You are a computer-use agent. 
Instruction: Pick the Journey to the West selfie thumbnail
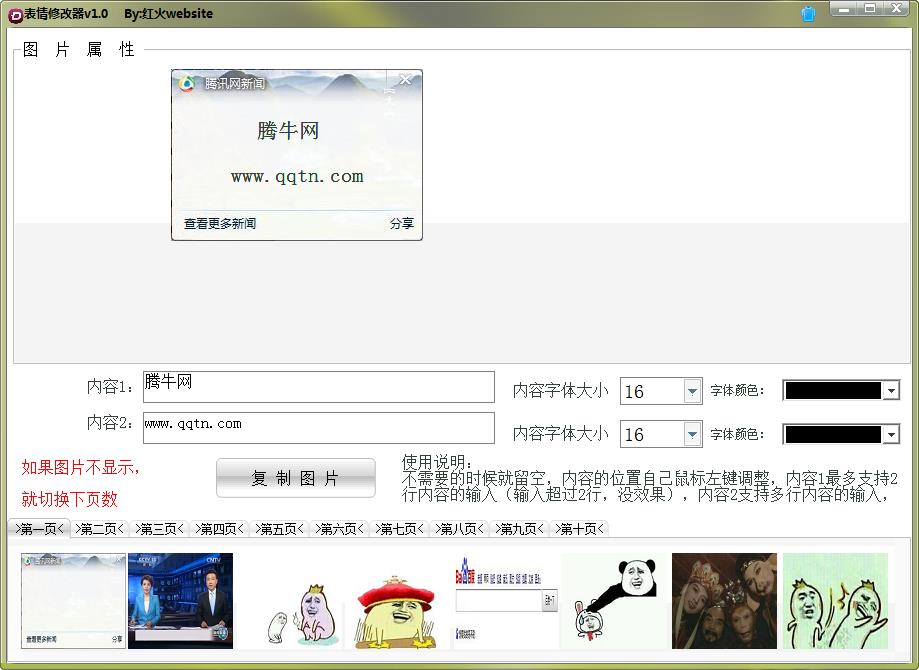point(724,600)
